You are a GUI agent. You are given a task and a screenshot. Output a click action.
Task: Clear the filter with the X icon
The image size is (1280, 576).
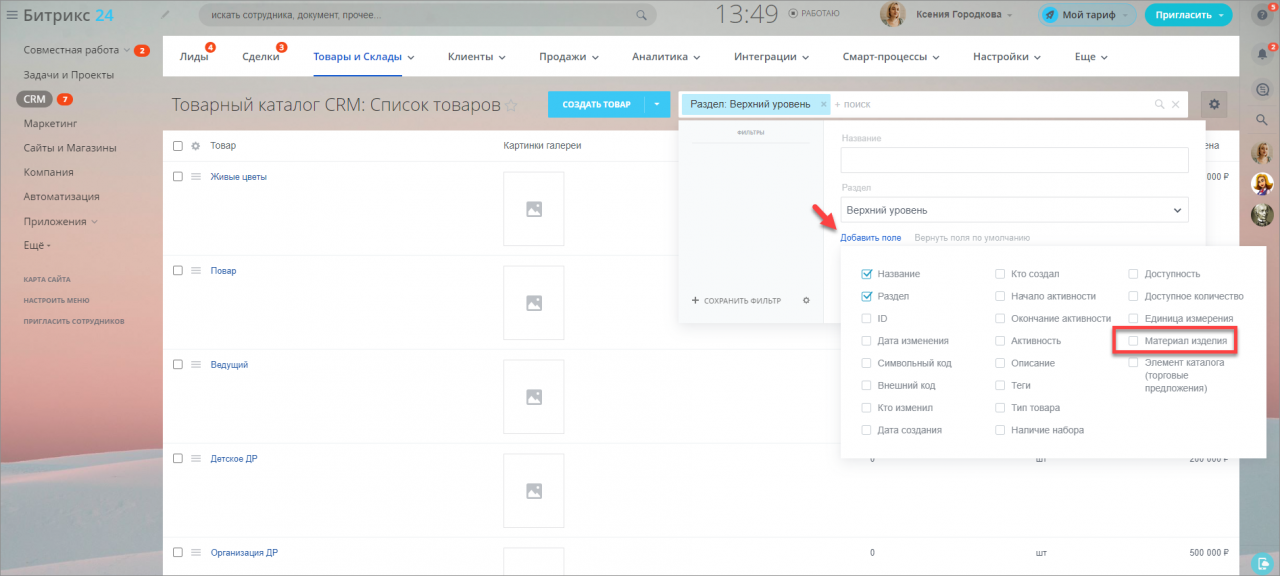click(1176, 104)
